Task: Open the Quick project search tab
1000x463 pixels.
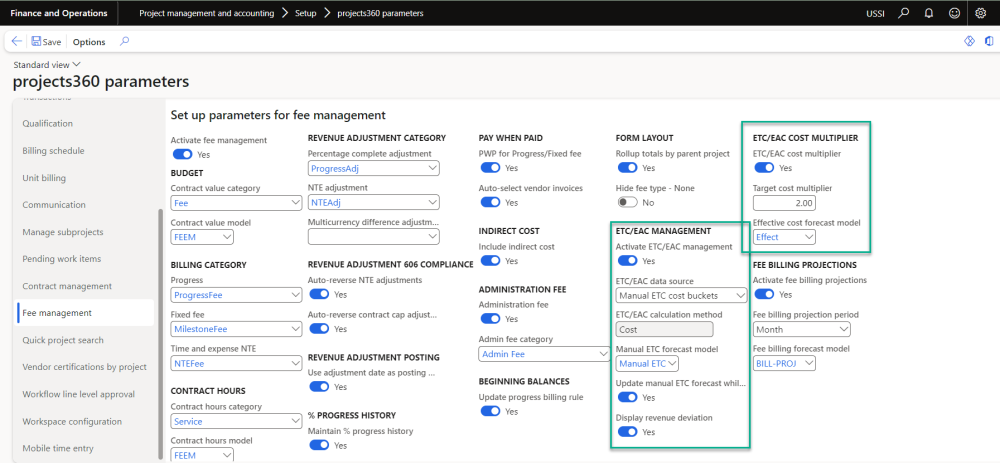Action: 63,340
